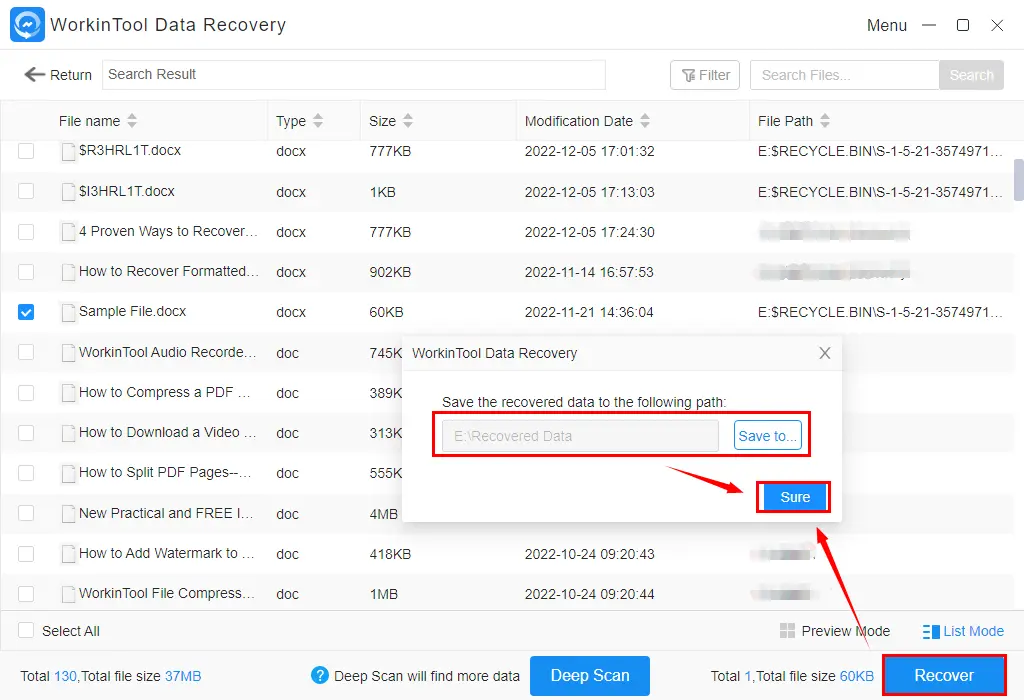Check the box for How to Add Watermark
Screen dimensions: 1024x700
(26, 554)
